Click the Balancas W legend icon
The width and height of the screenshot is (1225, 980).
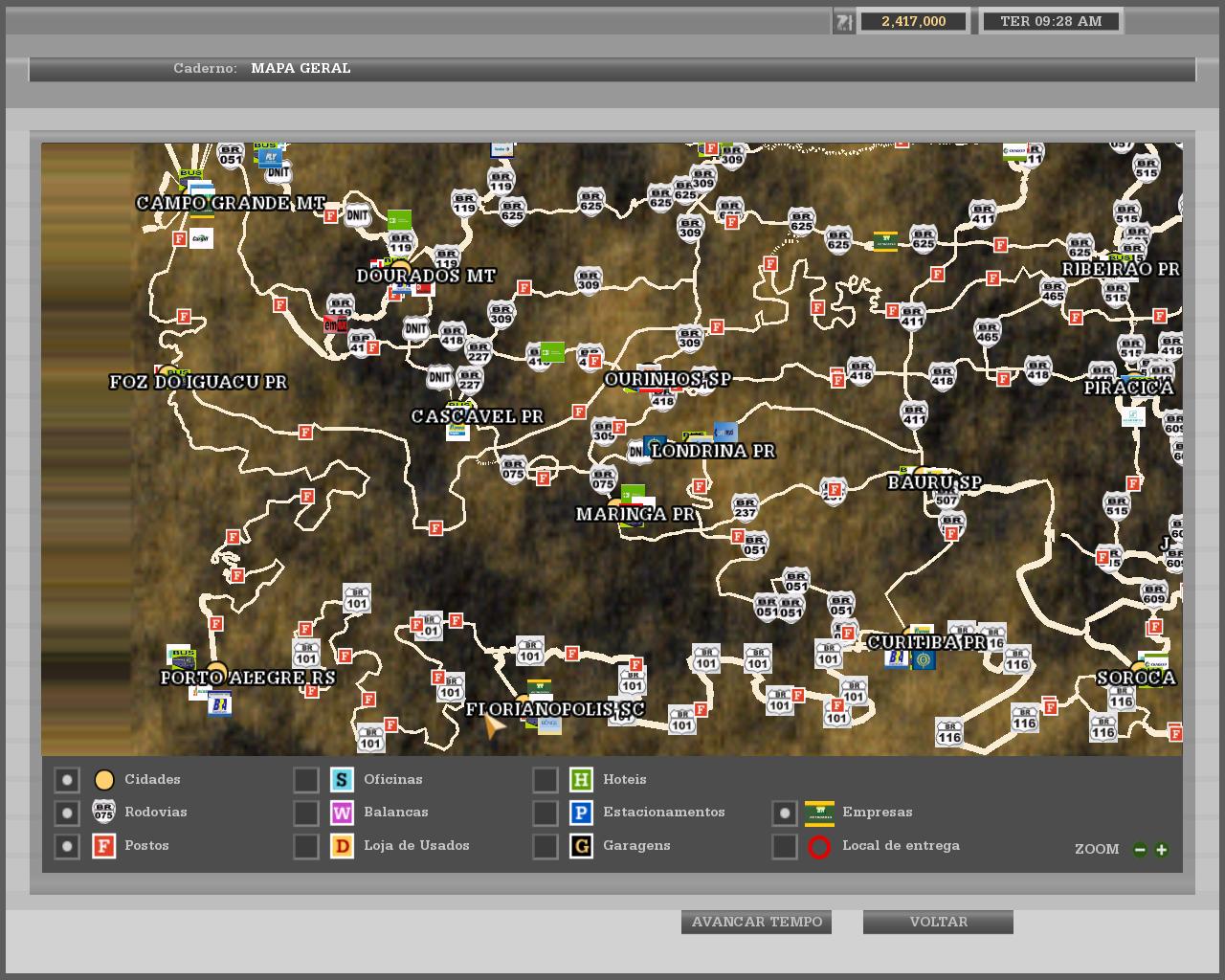pos(342,813)
